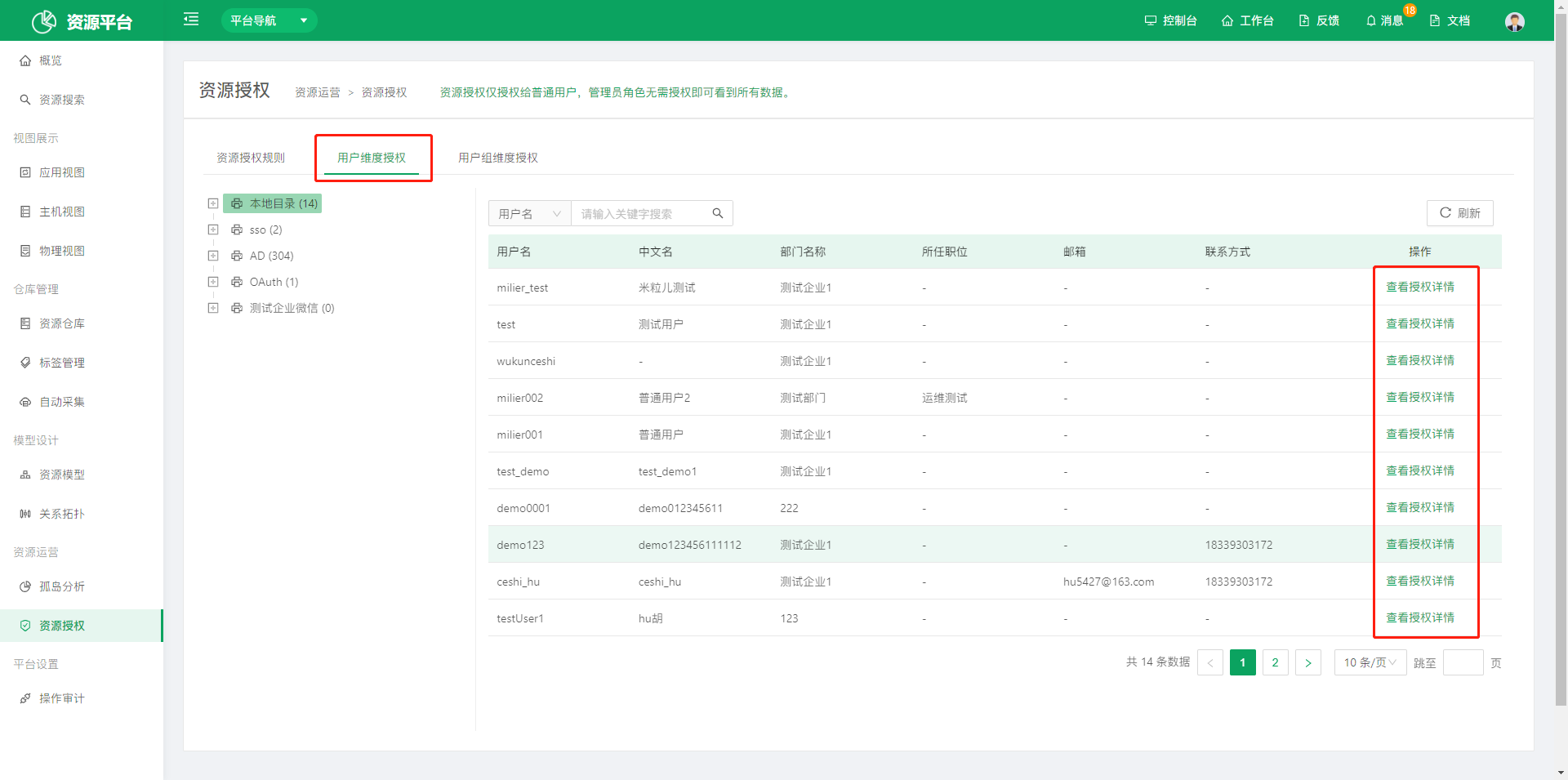This screenshot has height=780, width=1568.
Task: Go to 概览 in the sidebar
Action: 82,60
